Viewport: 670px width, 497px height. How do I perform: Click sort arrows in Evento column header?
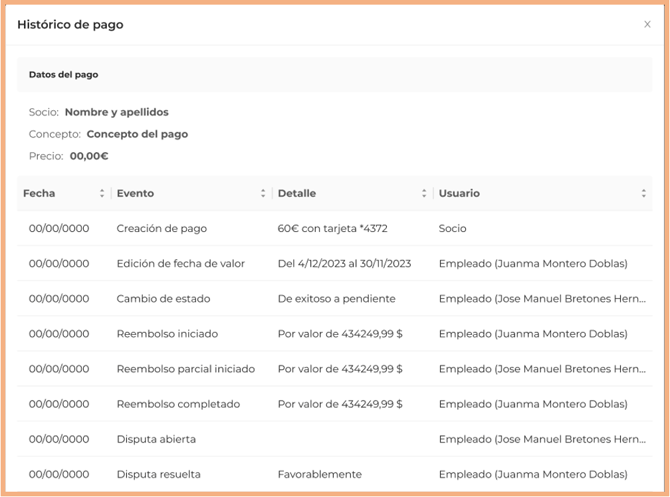click(263, 194)
